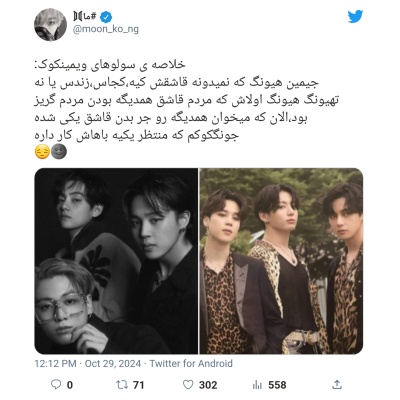The image size is (400, 400).
Task: Open the view analytics bars icon
Action: [257, 385]
